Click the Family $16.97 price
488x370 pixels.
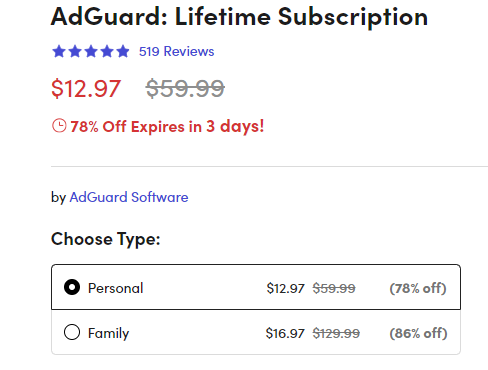point(285,333)
